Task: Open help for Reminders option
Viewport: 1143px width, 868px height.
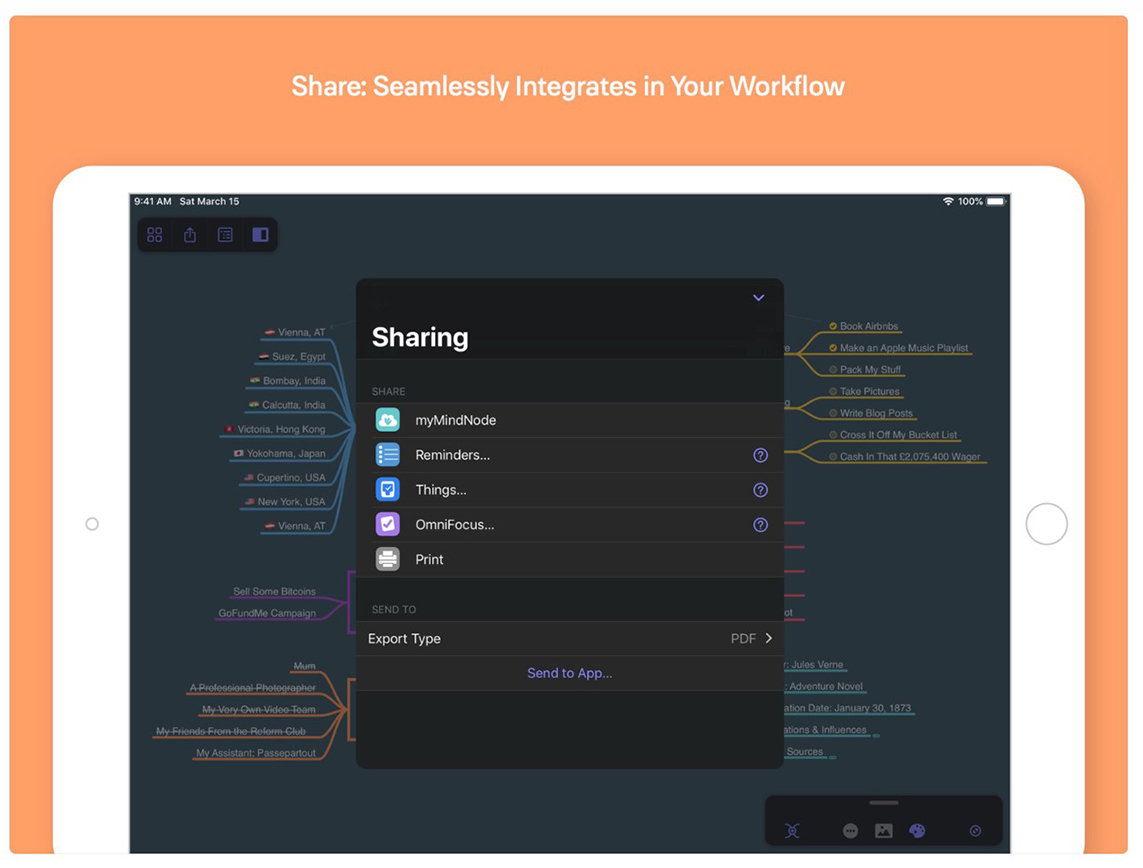Action: (760, 456)
